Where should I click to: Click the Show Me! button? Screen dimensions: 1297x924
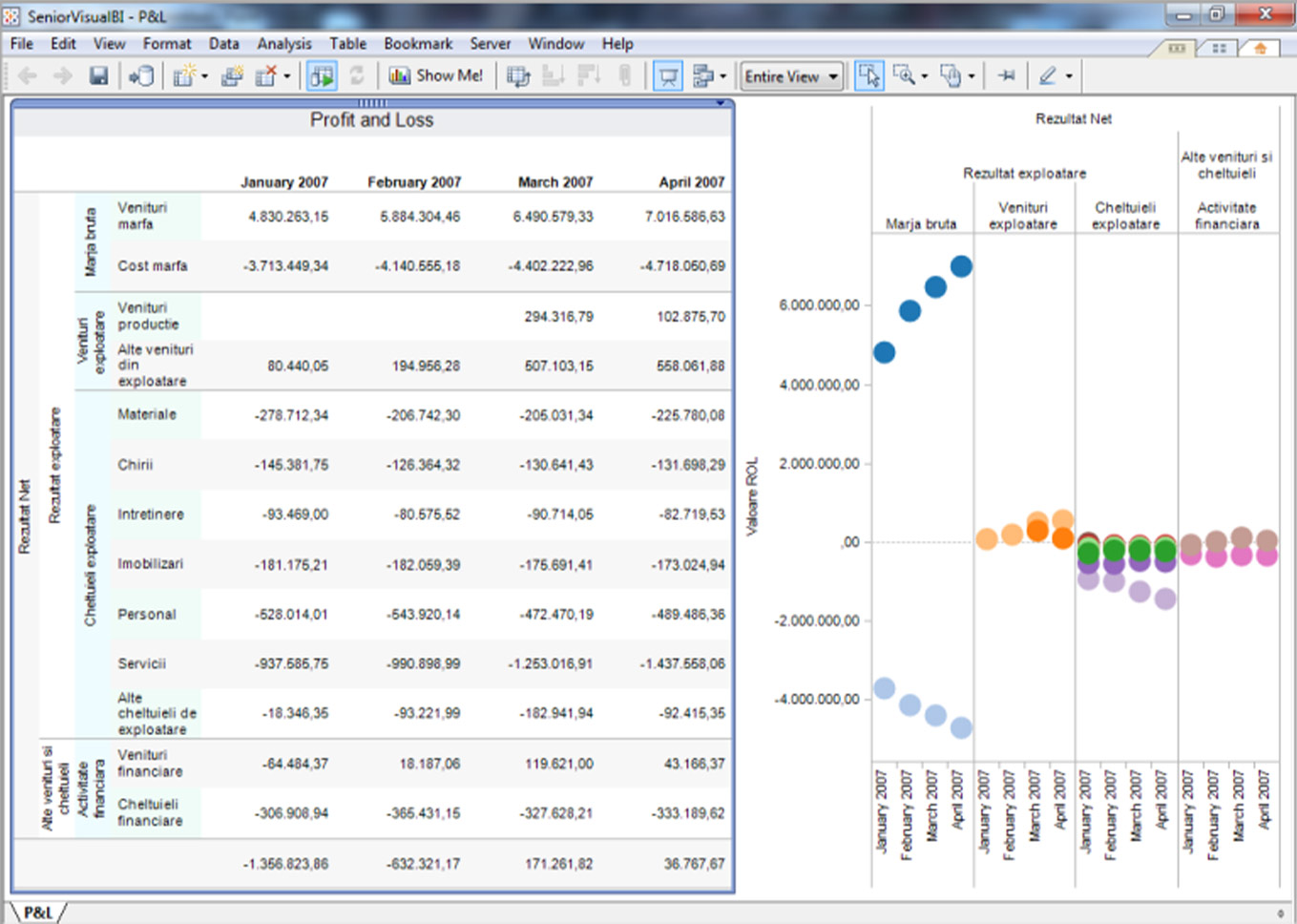point(437,75)
